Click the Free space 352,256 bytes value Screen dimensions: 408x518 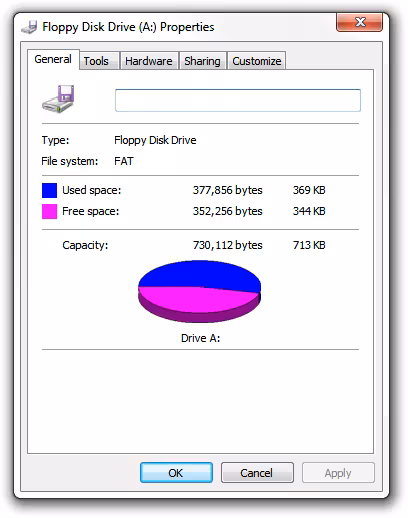[228, 211]
